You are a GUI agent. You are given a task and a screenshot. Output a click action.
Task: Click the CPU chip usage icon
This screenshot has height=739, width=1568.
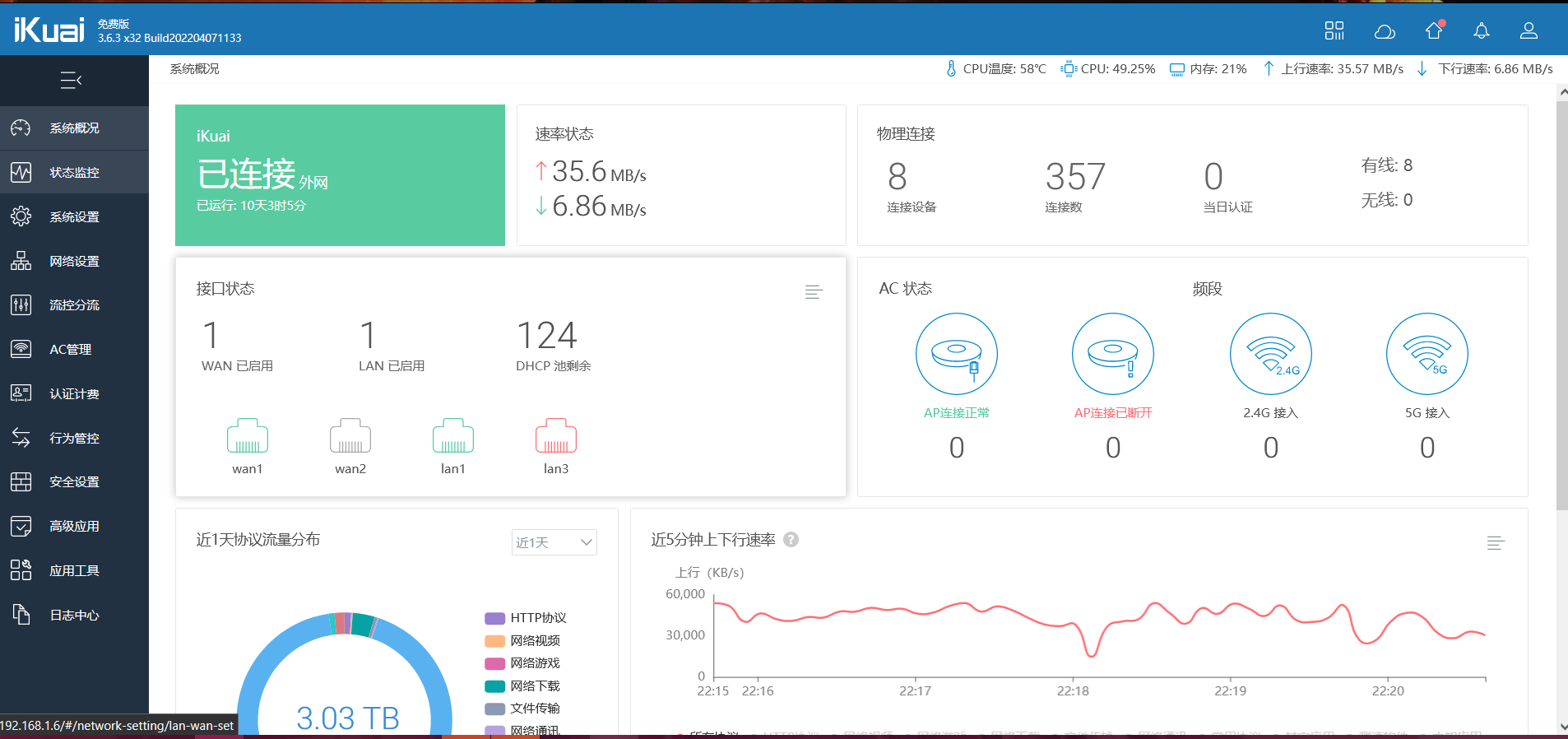tap(1068, 68)
